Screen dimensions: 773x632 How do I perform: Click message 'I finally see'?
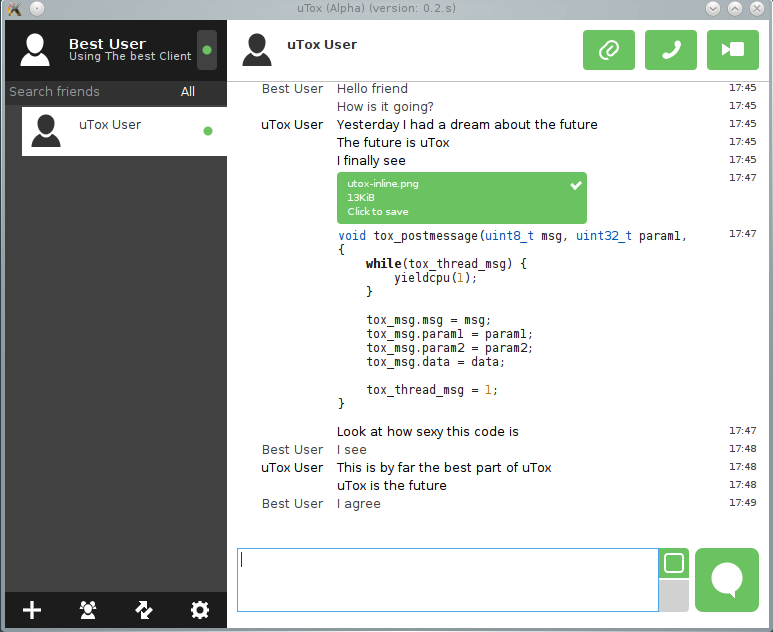[371, 161]
